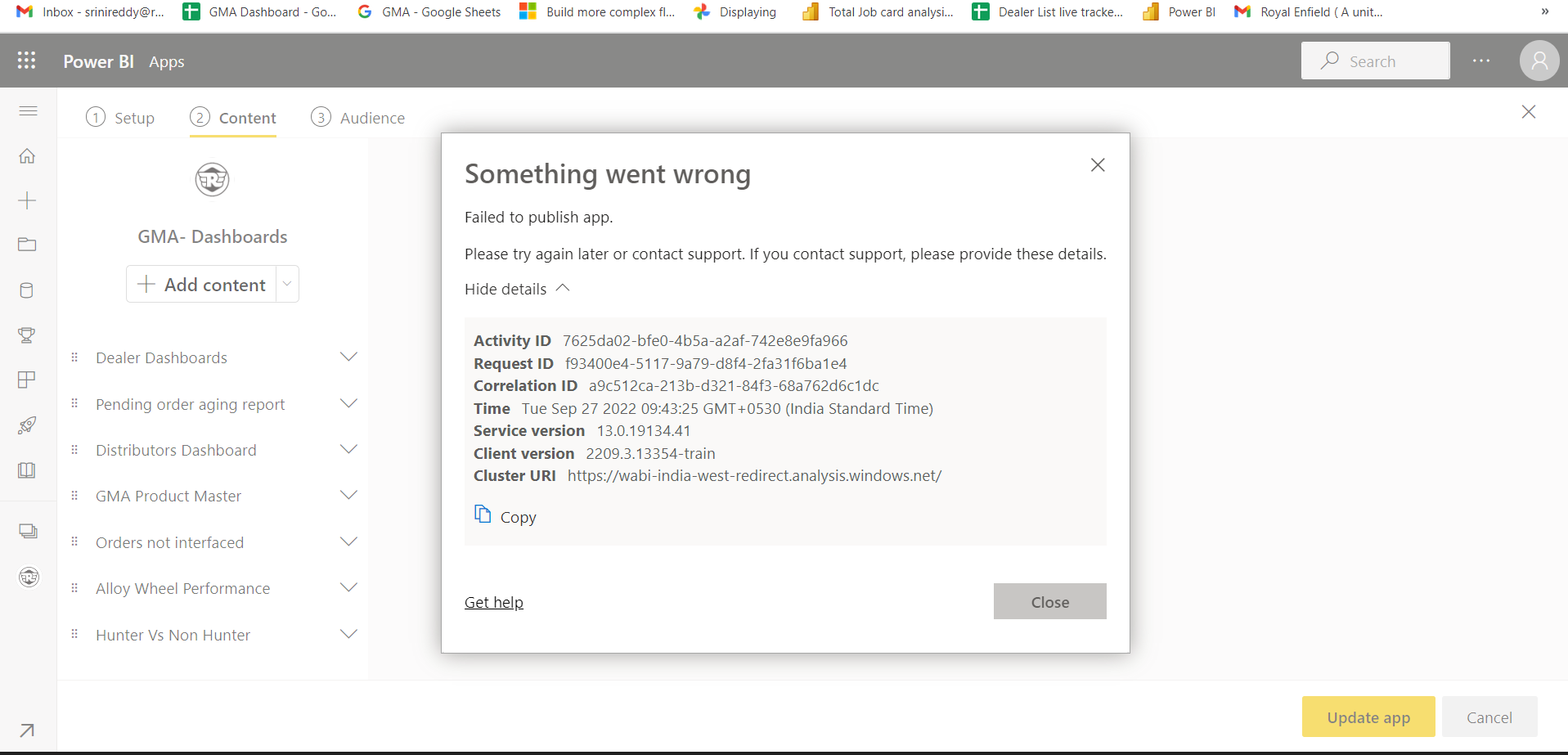Open the Add content dropdown arrow
1568x755 pixels.
287,284
